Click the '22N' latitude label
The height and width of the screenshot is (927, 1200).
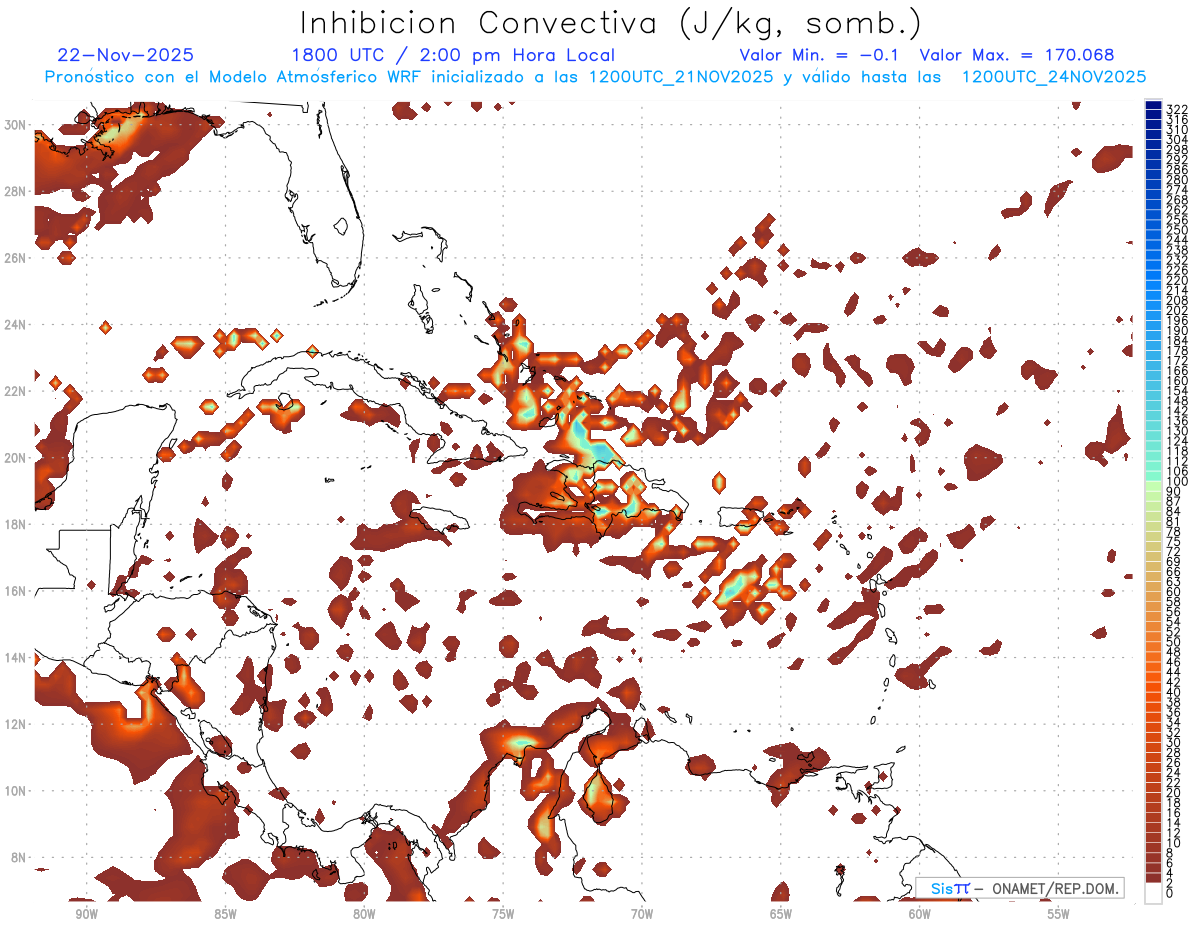click(x=17, y=391)
